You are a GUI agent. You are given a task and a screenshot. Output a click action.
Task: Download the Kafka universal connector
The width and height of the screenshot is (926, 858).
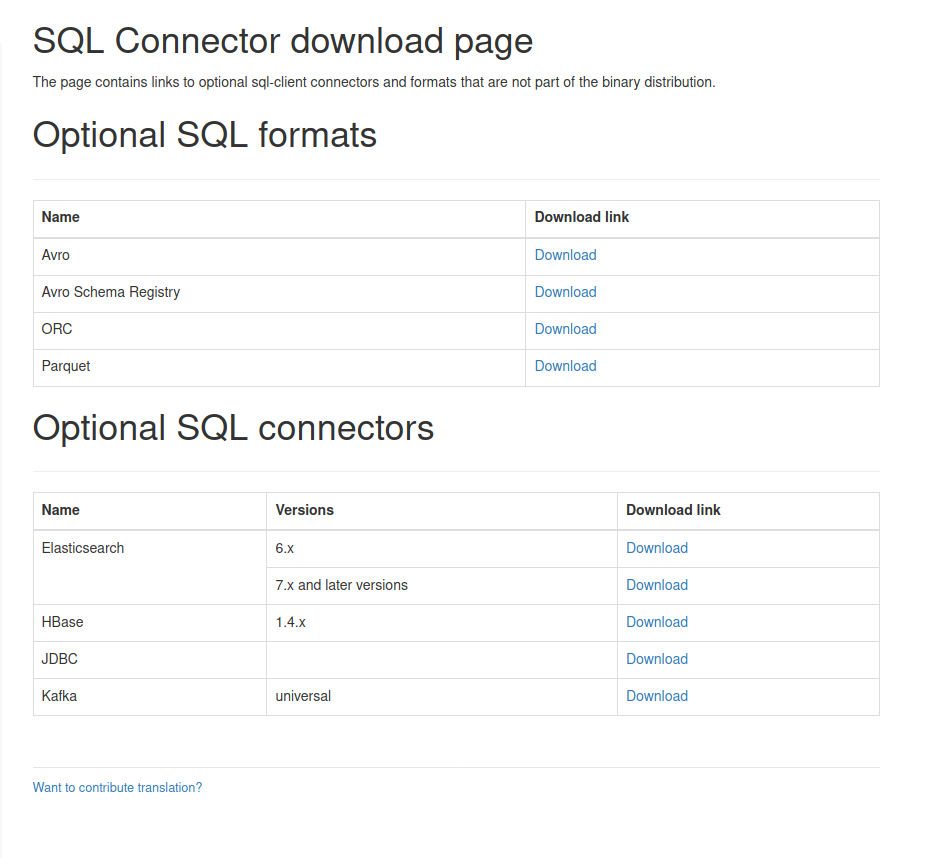pos(657,696)
